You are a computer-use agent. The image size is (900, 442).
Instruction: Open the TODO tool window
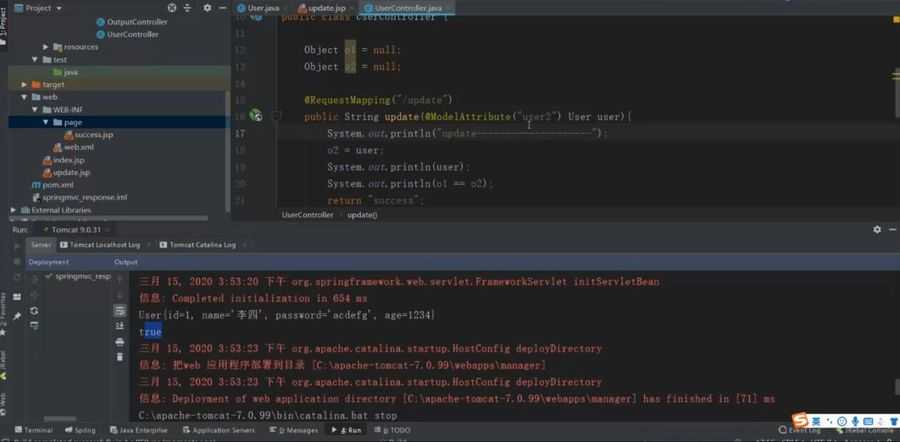click(x=393, y=430)
